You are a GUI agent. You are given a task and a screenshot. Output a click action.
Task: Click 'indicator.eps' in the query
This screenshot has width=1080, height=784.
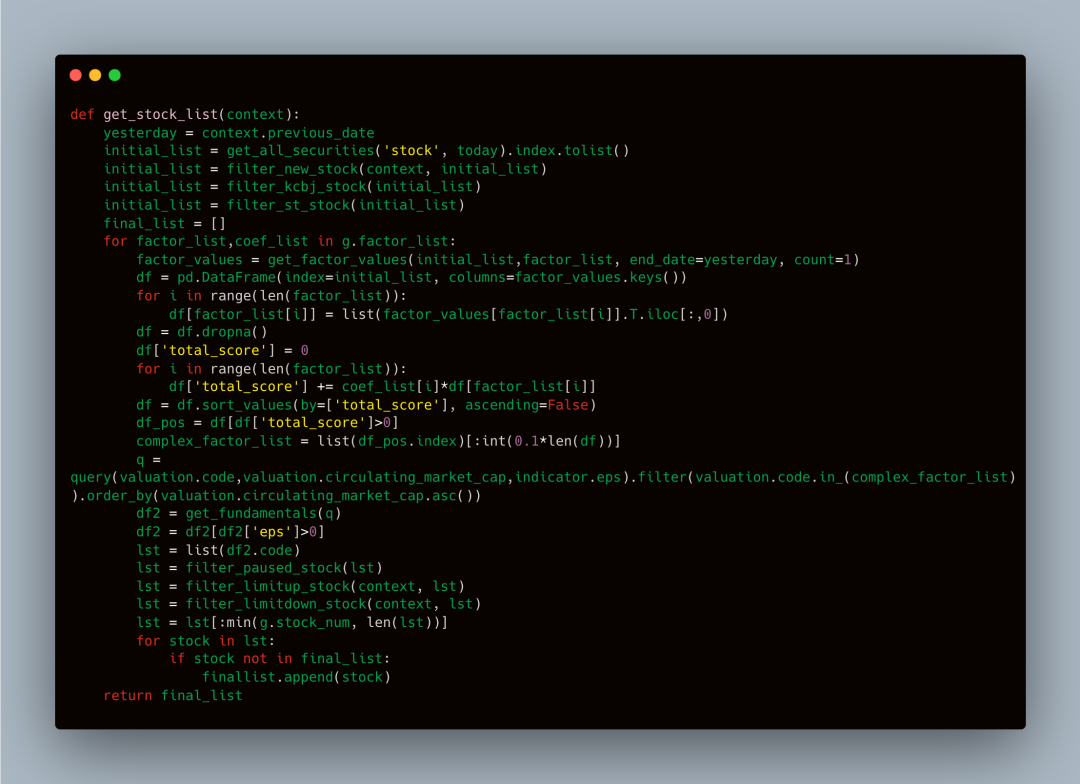[x=568, y=477]
